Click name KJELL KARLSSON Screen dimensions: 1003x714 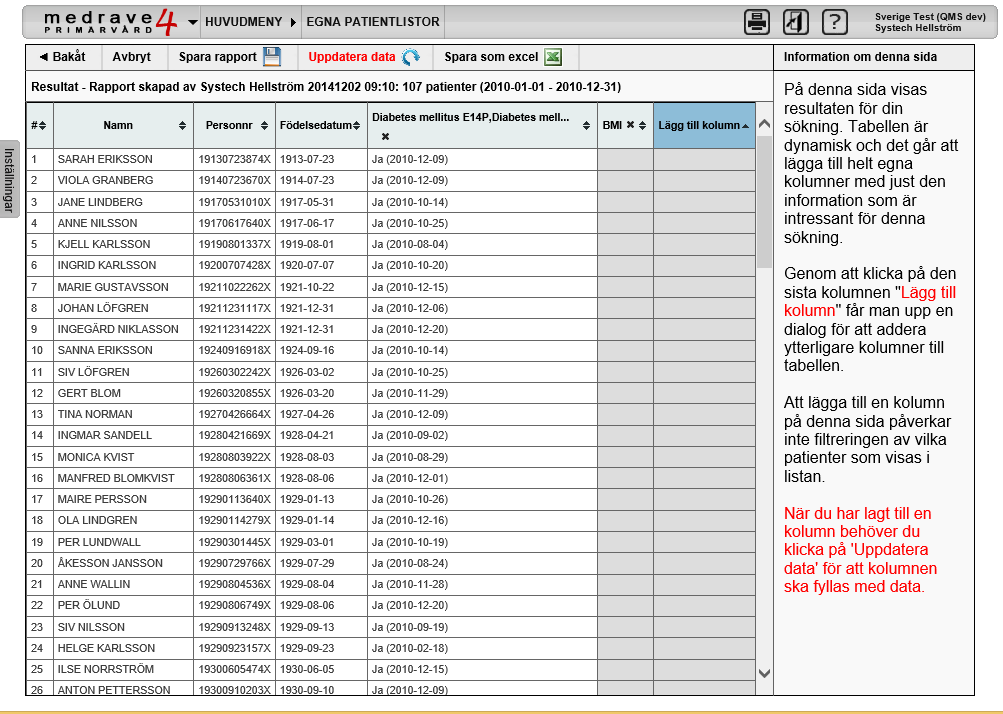pyautogui.click(x=104, y=244)
